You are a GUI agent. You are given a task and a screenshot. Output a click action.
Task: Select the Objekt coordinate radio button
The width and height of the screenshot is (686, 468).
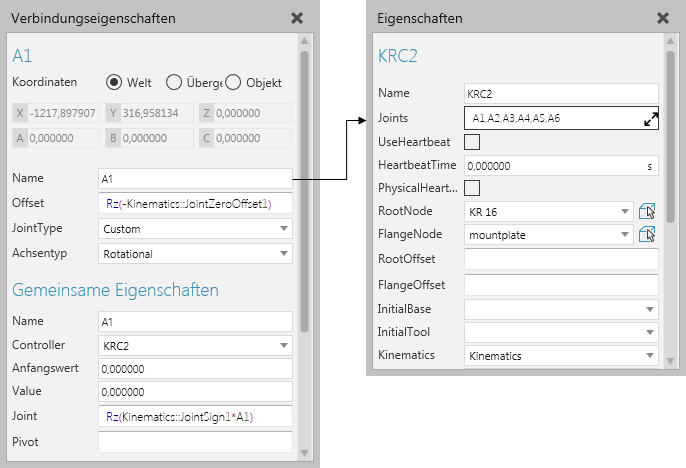point(233,82)
